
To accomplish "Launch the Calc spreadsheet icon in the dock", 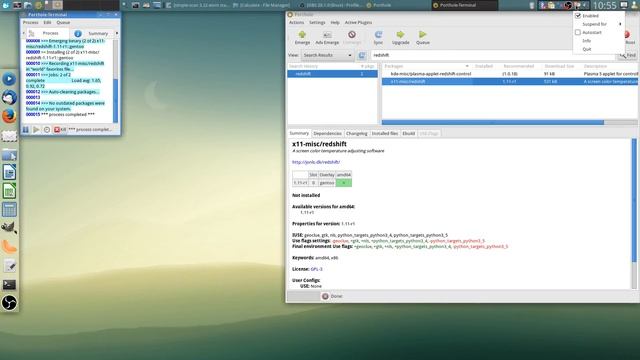I will point(9,191).
